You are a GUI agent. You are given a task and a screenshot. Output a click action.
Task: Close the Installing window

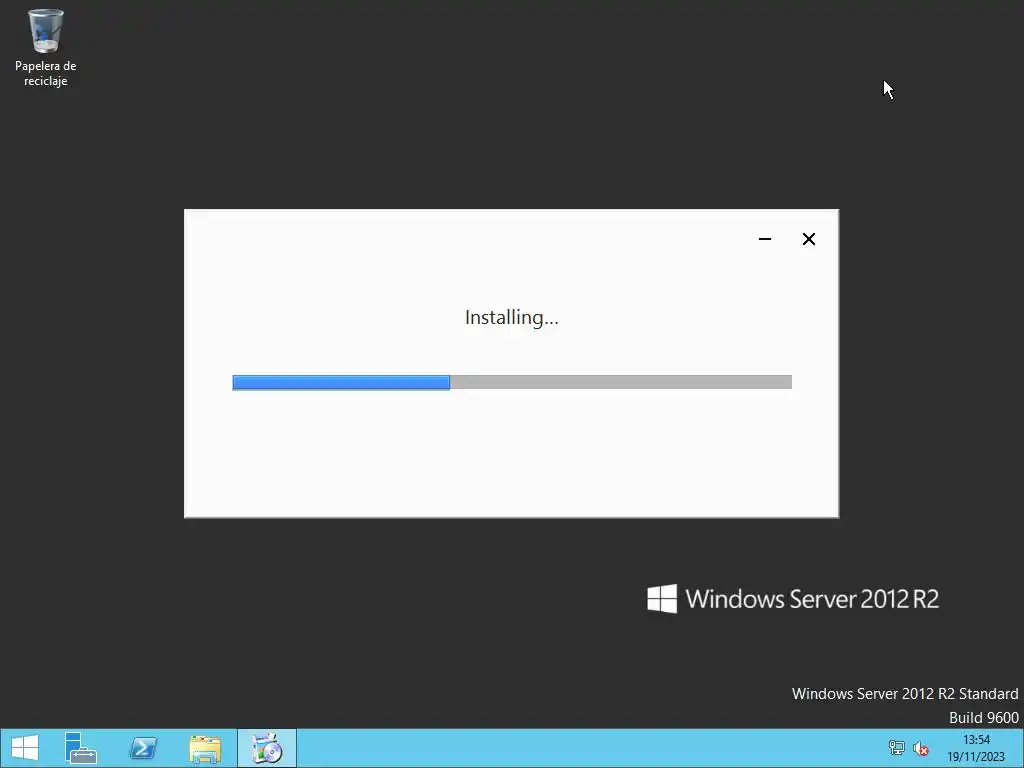point(808,239)
